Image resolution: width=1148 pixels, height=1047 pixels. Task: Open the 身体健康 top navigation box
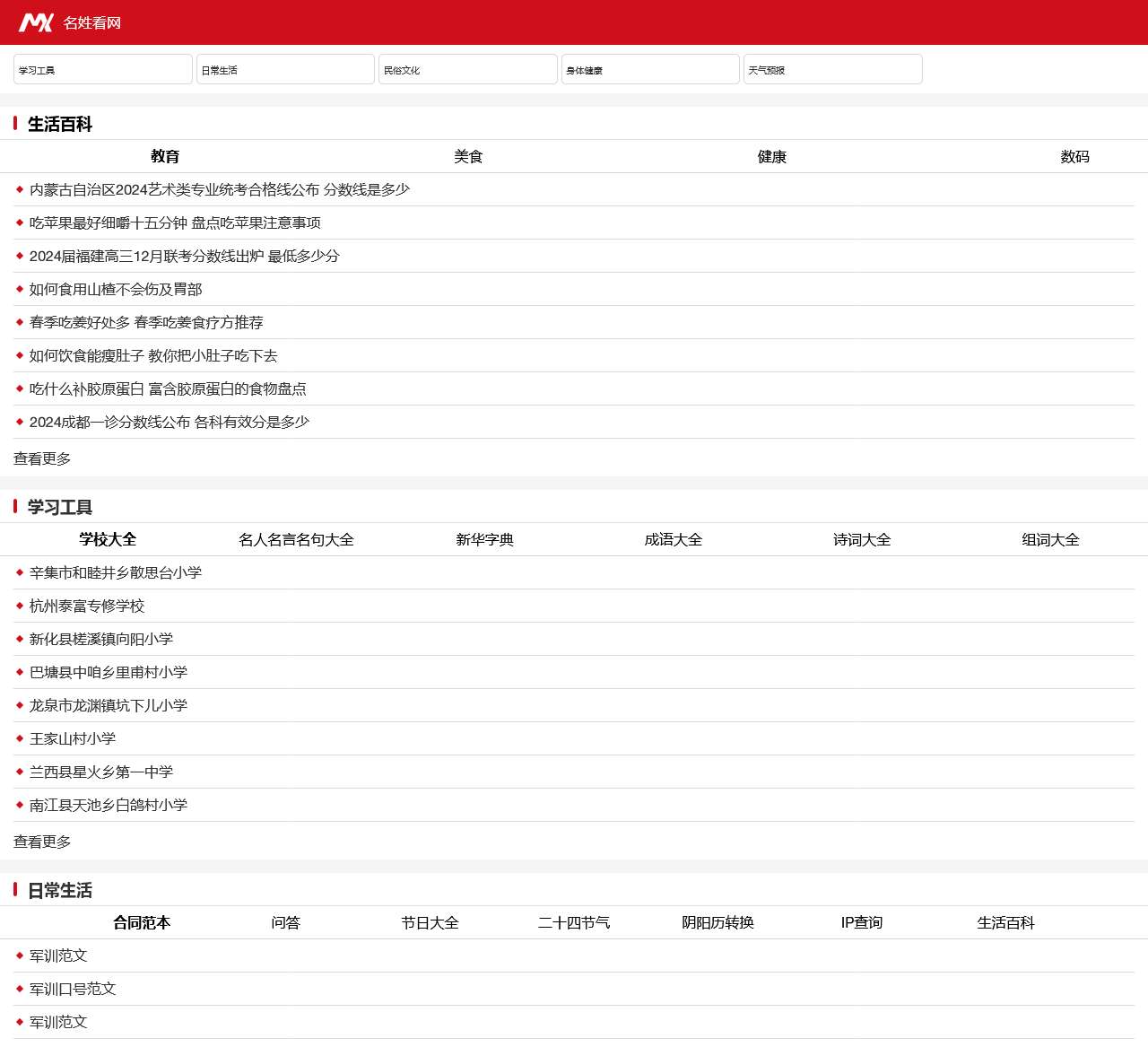coord(650,69)
